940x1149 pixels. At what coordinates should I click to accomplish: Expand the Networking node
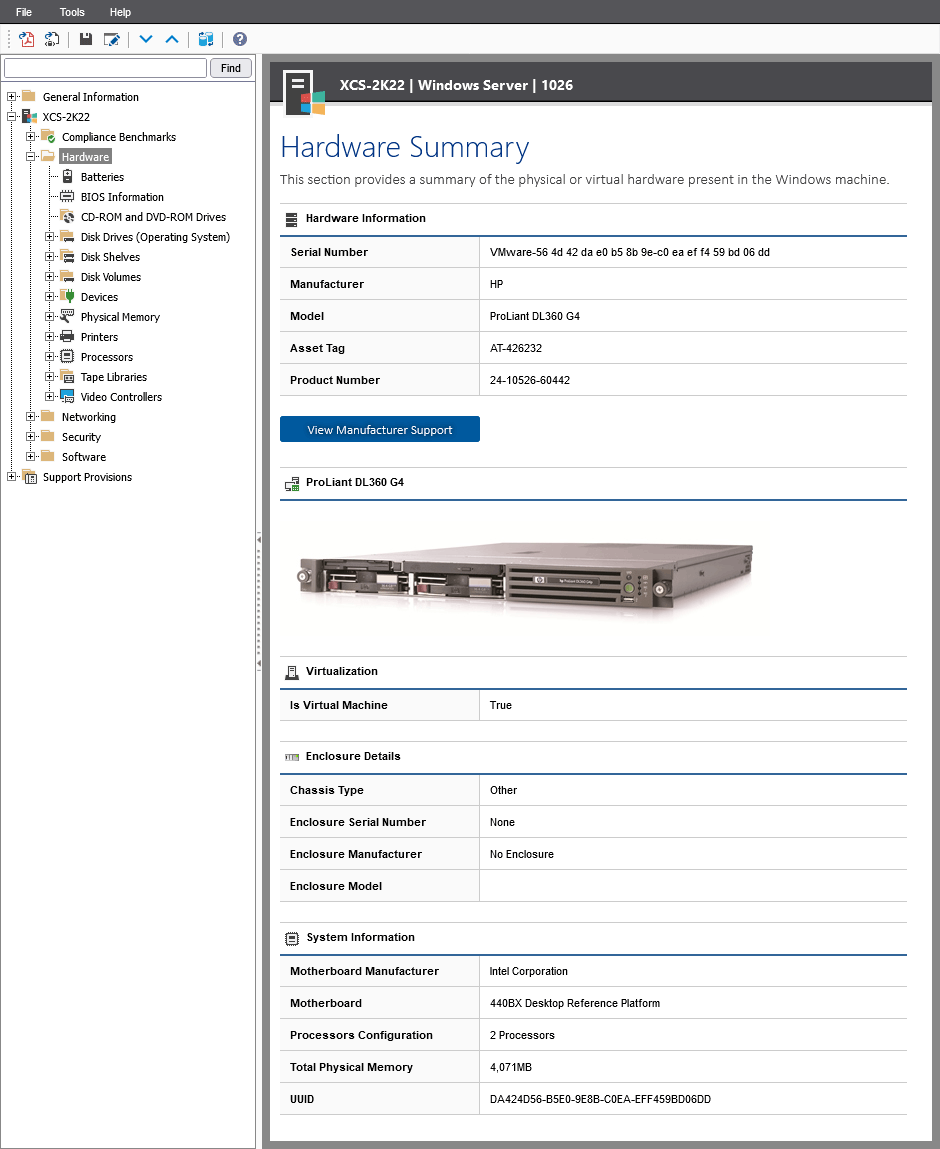(x=31, y=416)
